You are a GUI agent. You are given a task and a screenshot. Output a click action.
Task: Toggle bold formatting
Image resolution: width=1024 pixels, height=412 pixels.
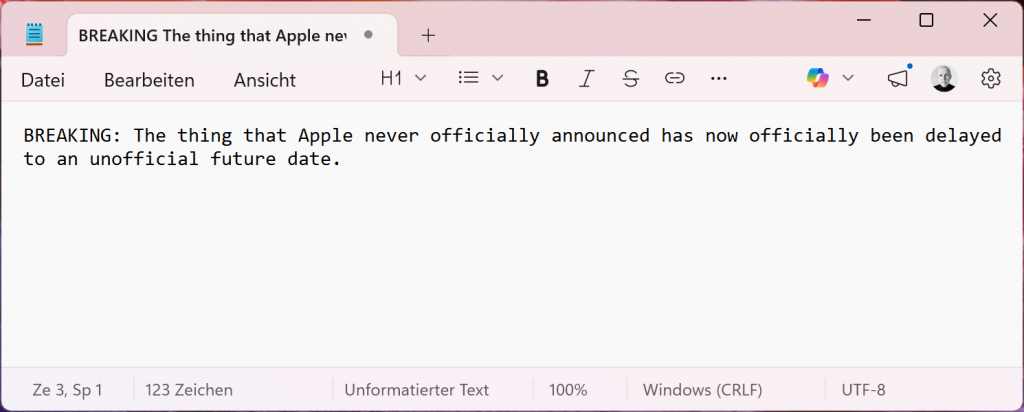[542, 79]
